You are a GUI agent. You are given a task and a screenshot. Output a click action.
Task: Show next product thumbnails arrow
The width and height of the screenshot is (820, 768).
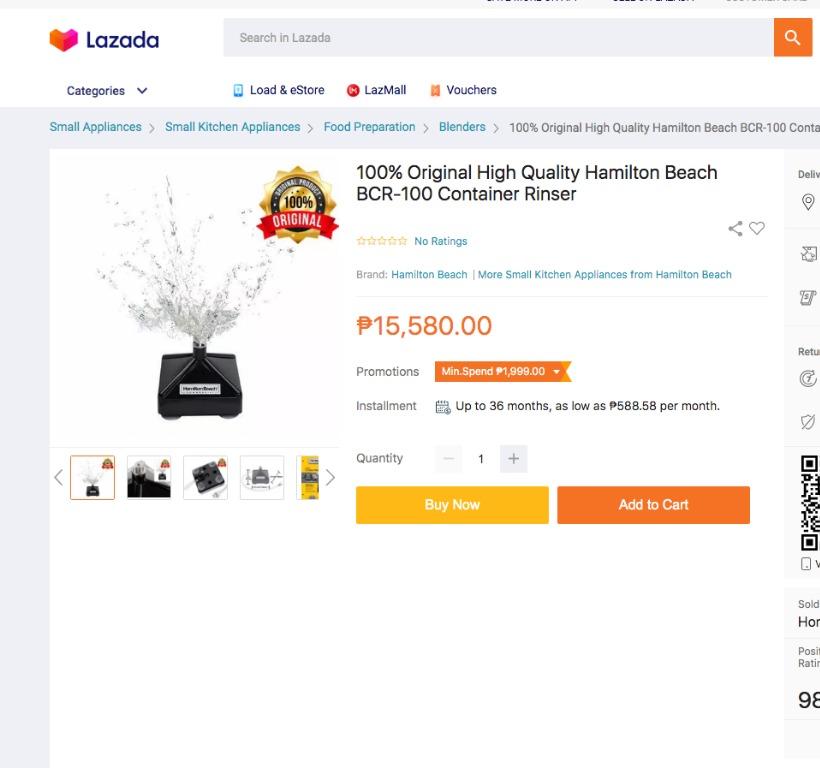pos(330,477)
